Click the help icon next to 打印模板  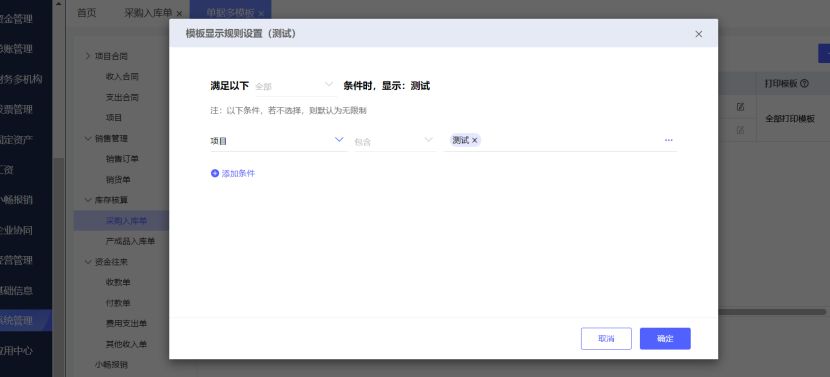click(x=805, y=83)
